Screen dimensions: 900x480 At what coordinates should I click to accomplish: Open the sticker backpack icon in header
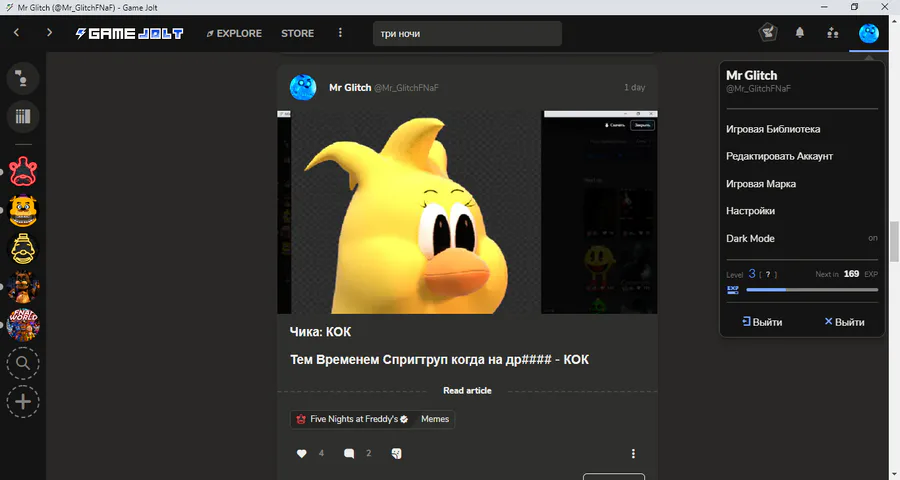768,33
